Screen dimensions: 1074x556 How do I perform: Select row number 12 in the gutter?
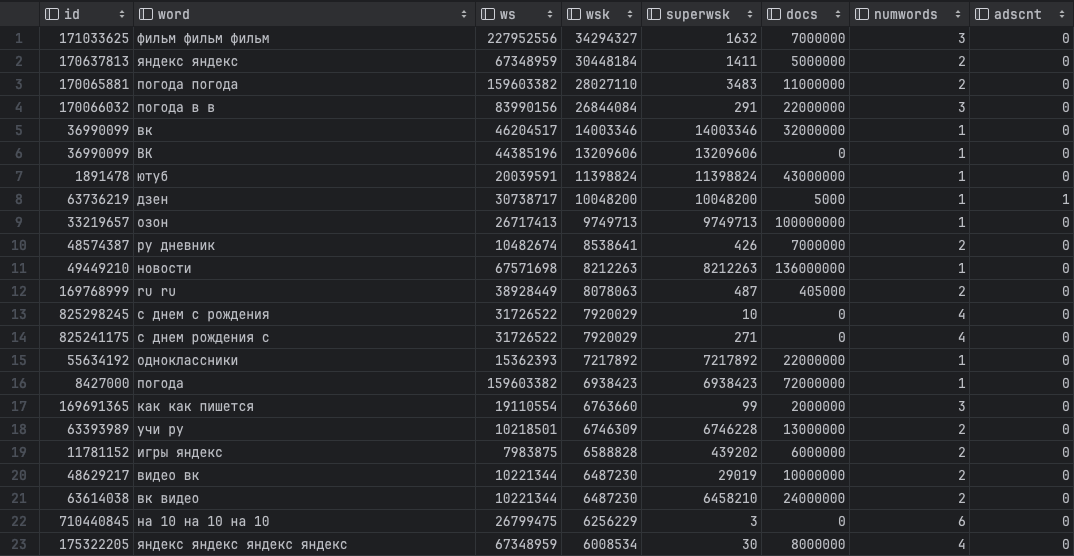tap(18, 291)
